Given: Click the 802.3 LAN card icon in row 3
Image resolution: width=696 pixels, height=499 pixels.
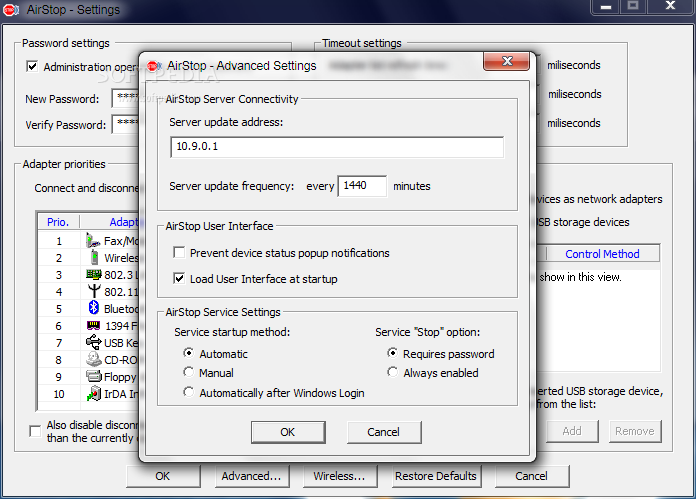Looking at the screenshot, I should [93, 274].
